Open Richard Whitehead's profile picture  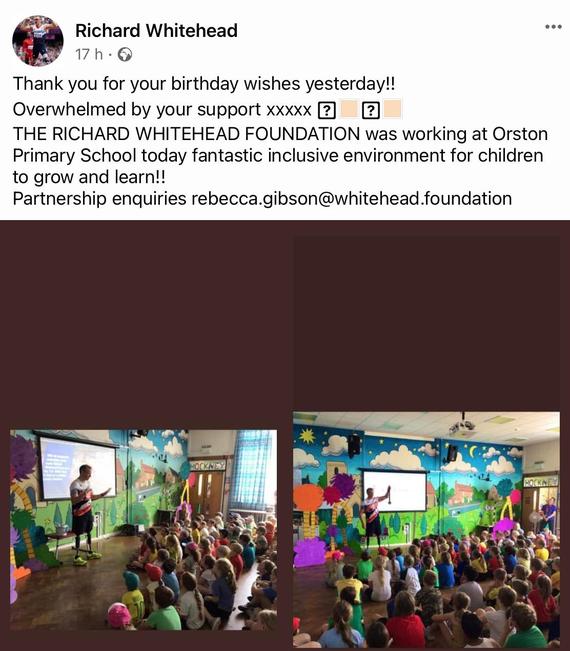38,41
